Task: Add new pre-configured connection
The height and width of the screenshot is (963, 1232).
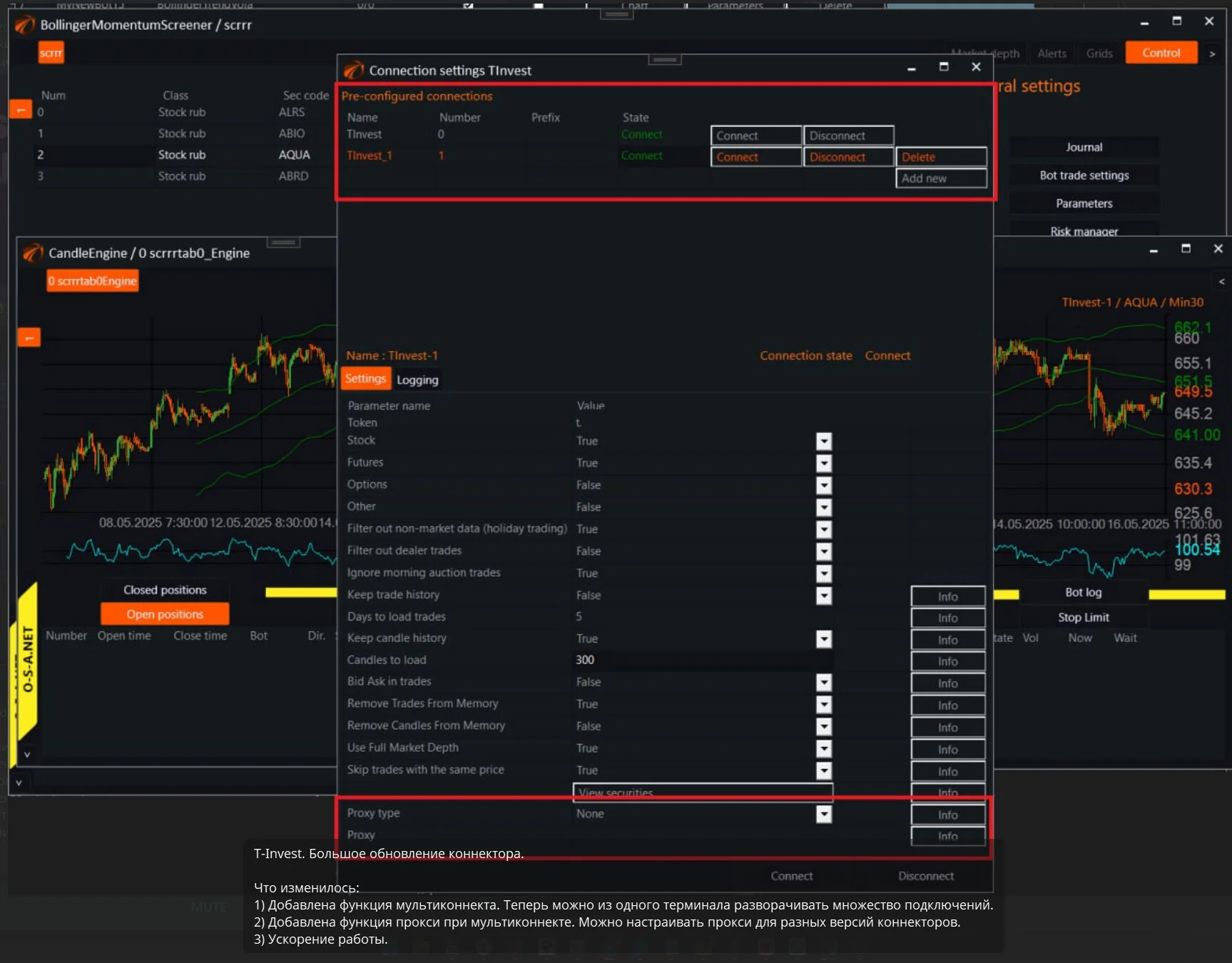Action: tap(941, 178)
